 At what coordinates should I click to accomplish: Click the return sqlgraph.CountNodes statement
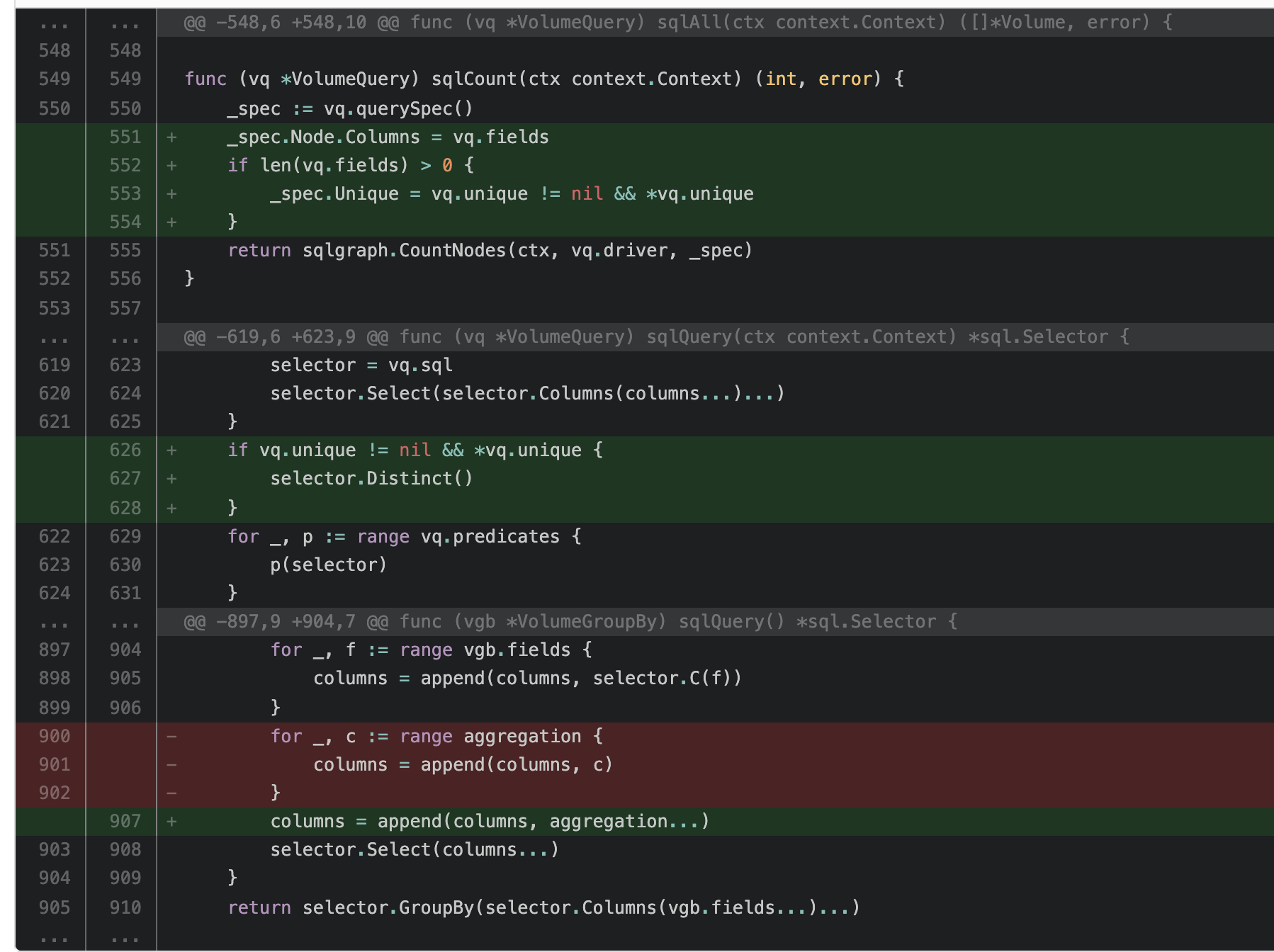pos(489,249)
